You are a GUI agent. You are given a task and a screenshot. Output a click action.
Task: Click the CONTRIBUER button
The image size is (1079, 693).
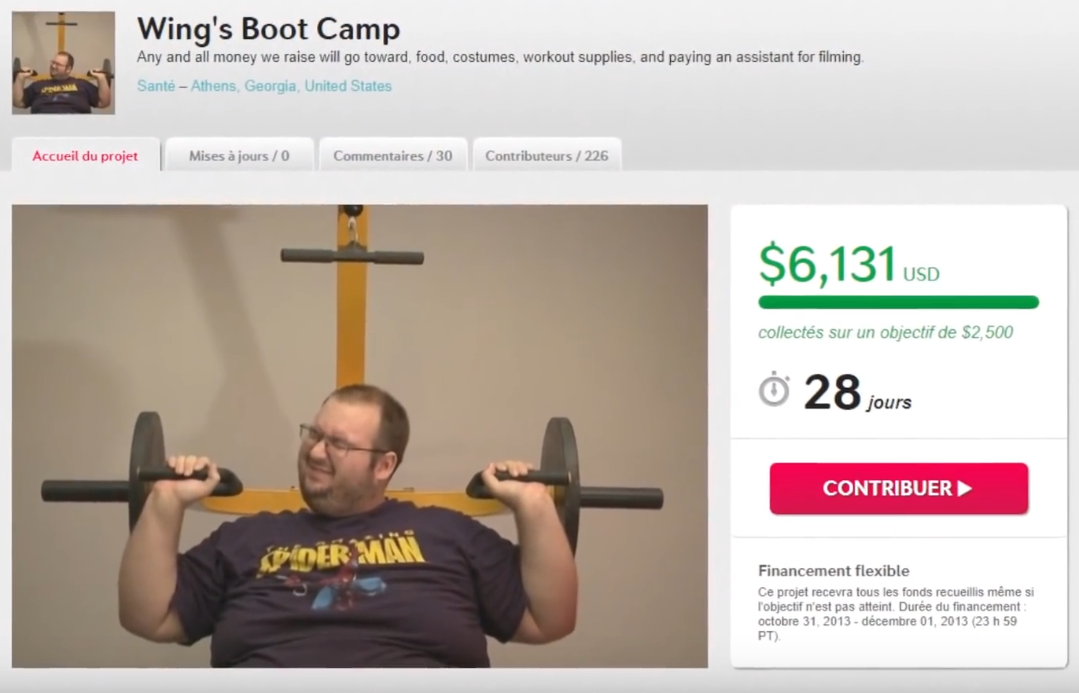pos(899,488)
